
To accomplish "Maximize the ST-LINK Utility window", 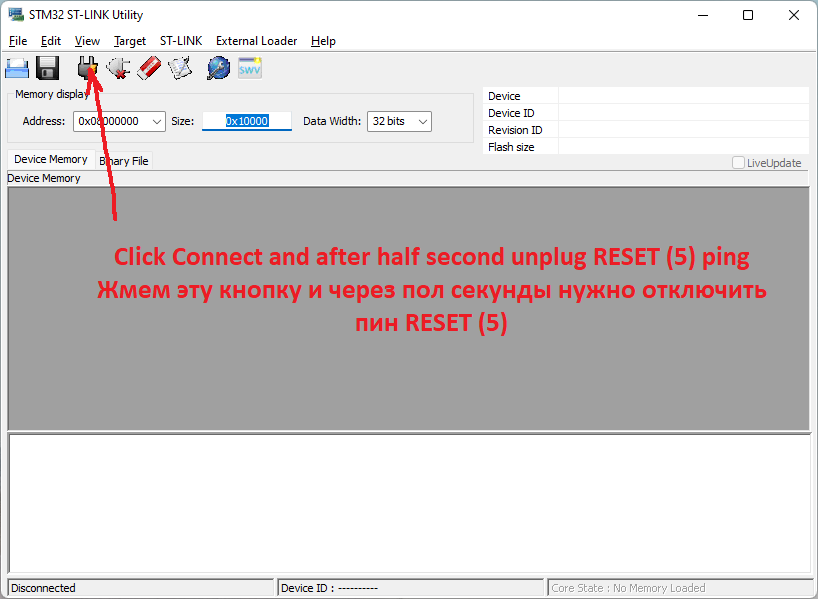I will pyautogui.click(x=748, y=15).
